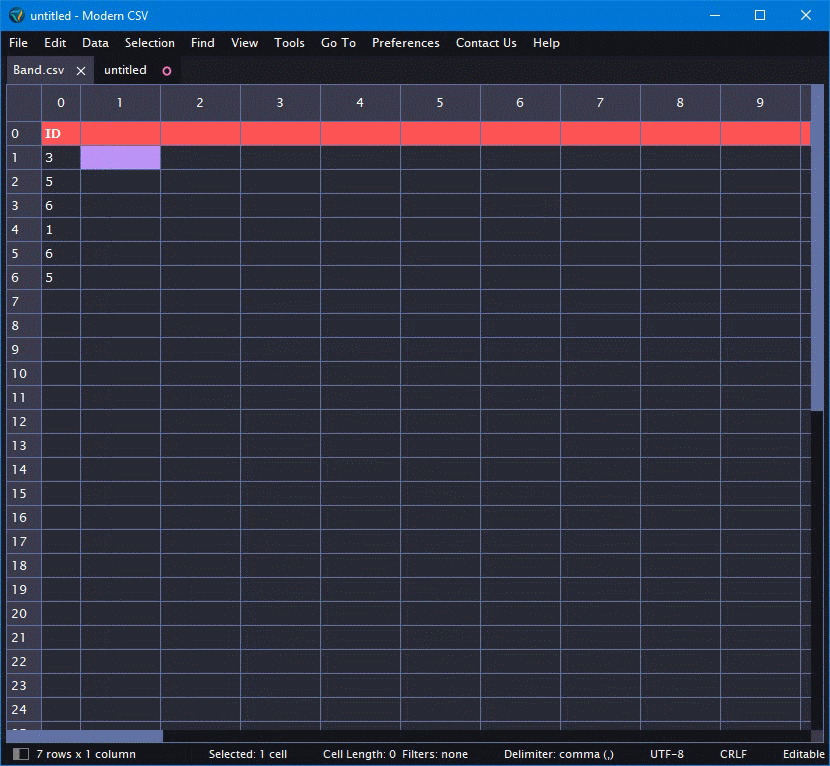Open the Tools menu
830x766 pixels.
pos(289,43)
